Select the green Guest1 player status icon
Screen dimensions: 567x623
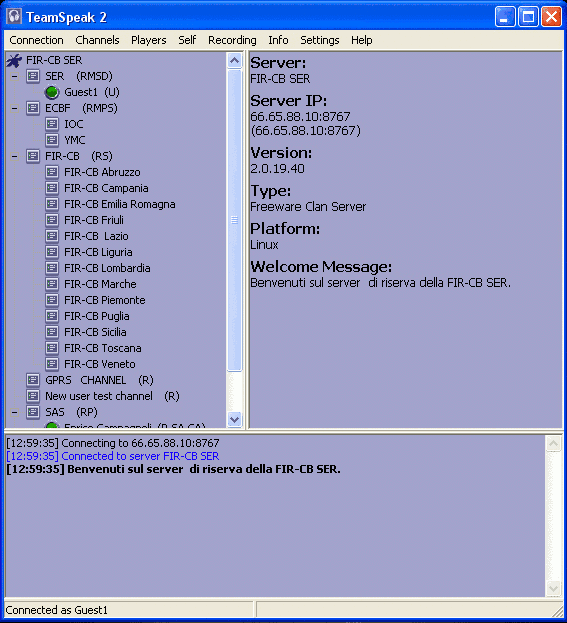coord(52,92)
